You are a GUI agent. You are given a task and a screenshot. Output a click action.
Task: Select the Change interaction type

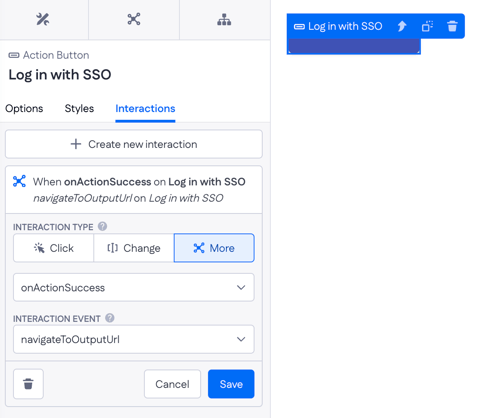[x=134, y=248]
